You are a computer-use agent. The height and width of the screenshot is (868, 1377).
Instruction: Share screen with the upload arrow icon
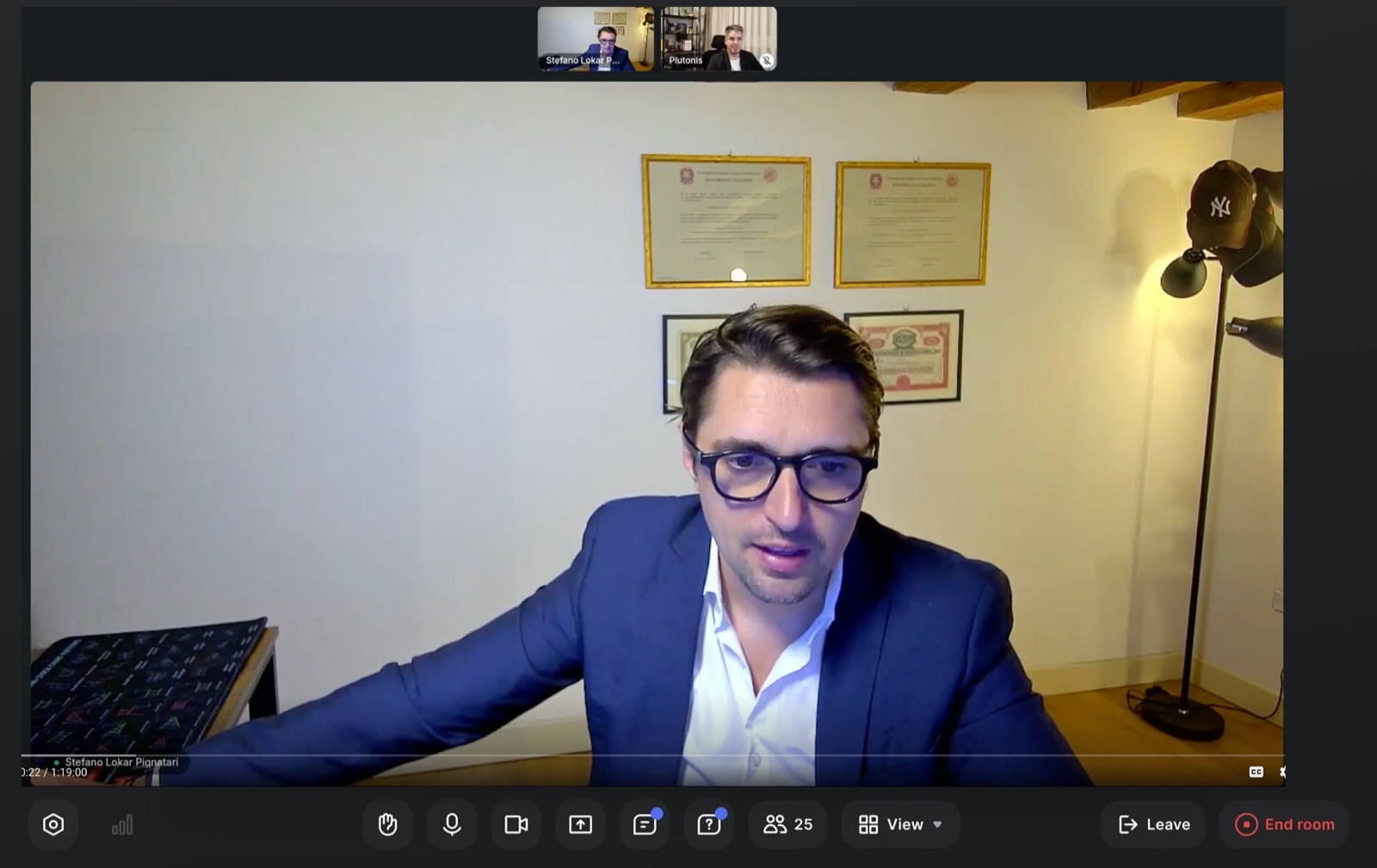pyautogui.click(x=581, y=824)
